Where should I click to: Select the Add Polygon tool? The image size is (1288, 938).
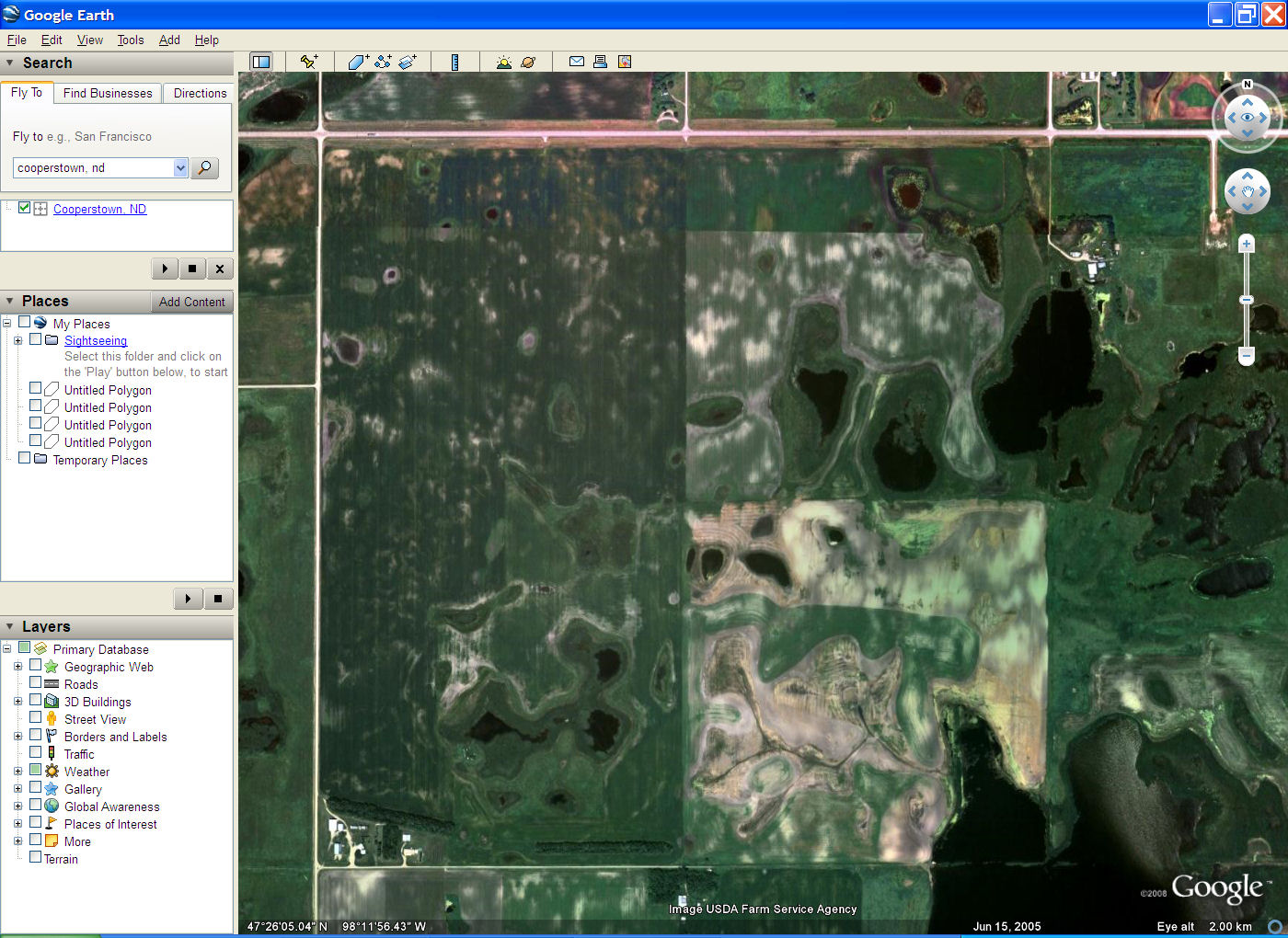click(x=358, y=62)
